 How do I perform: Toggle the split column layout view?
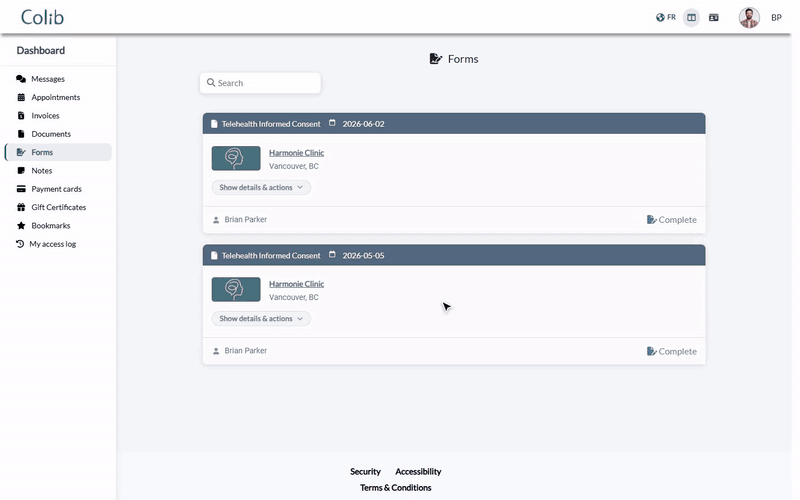(691, 17)
